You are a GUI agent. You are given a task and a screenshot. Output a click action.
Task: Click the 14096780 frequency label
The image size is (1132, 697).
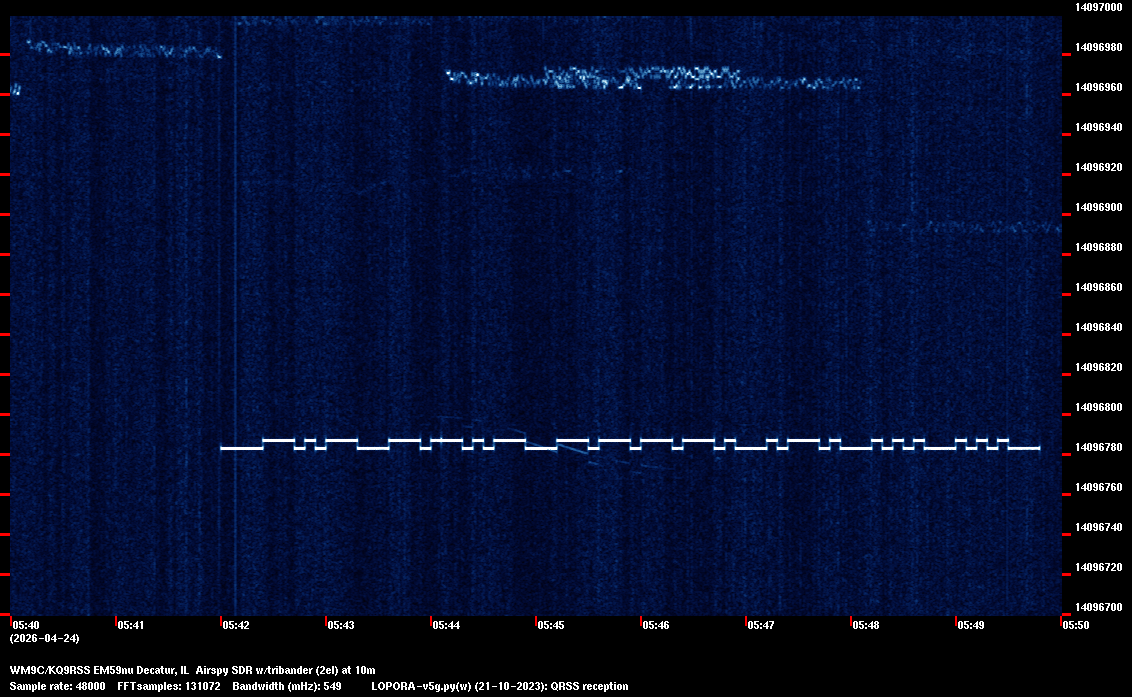(1097, 447)
